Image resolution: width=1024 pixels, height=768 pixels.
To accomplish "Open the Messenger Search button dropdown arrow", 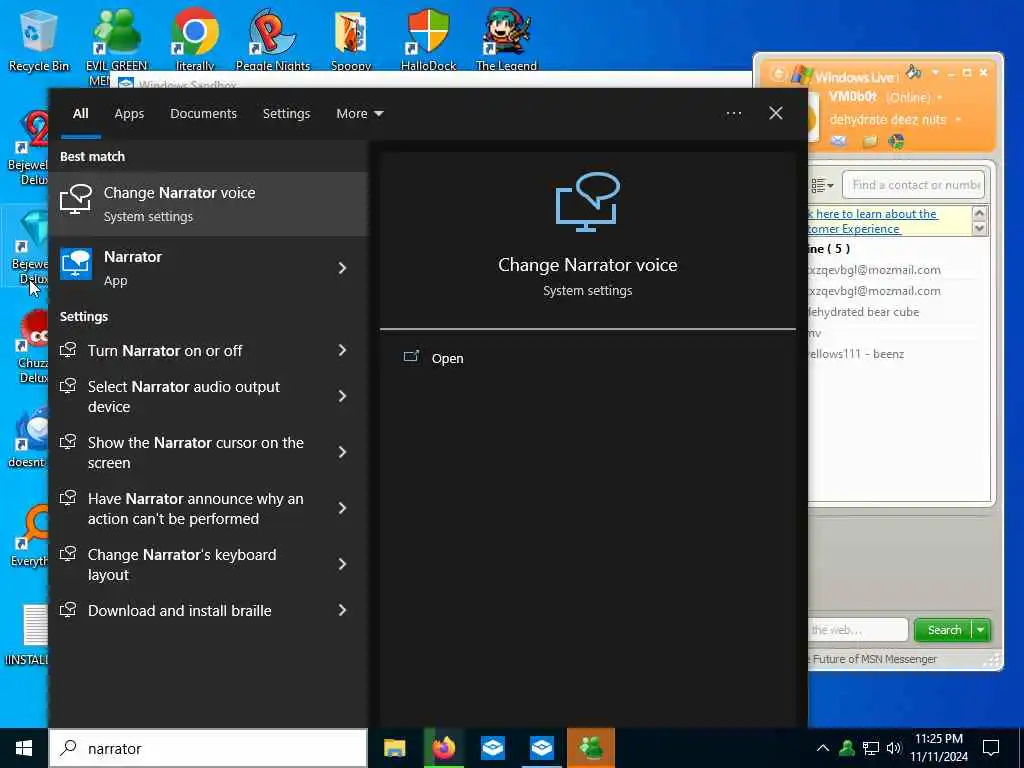I will (981, 630).
